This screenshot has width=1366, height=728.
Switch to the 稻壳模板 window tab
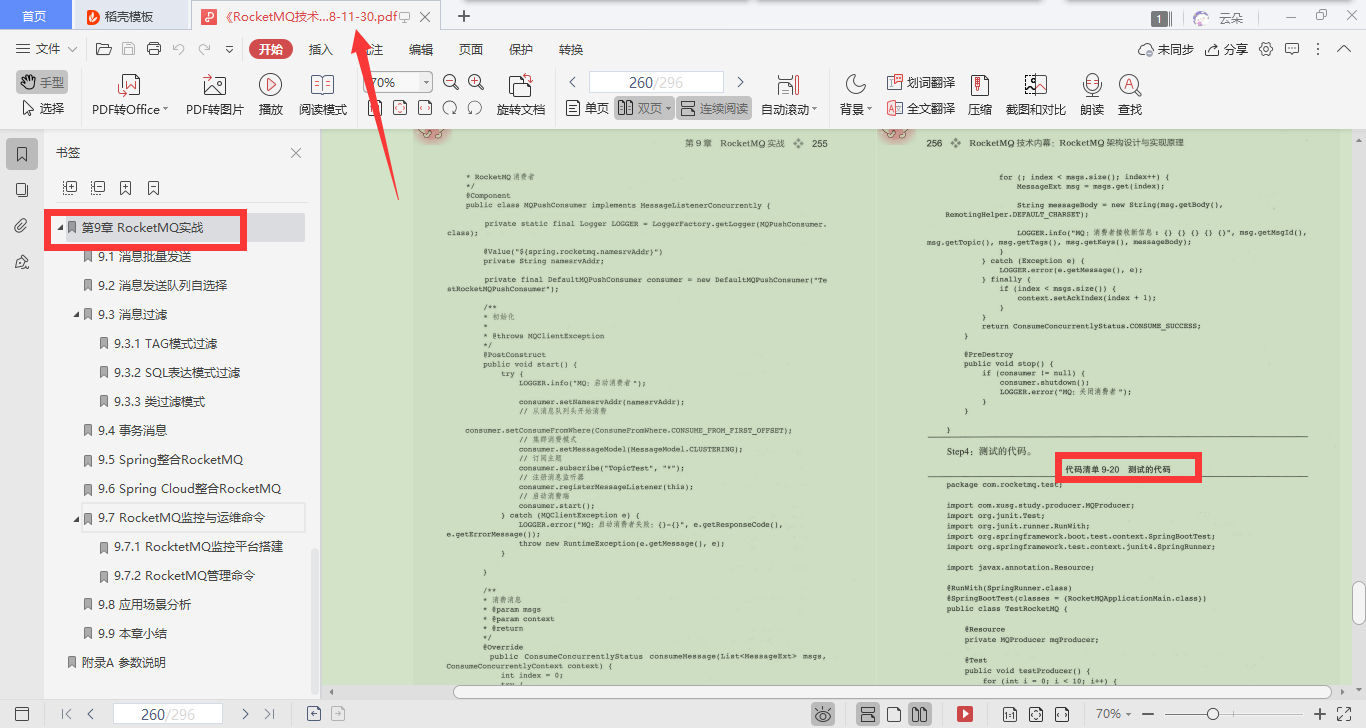pos(130,16)
